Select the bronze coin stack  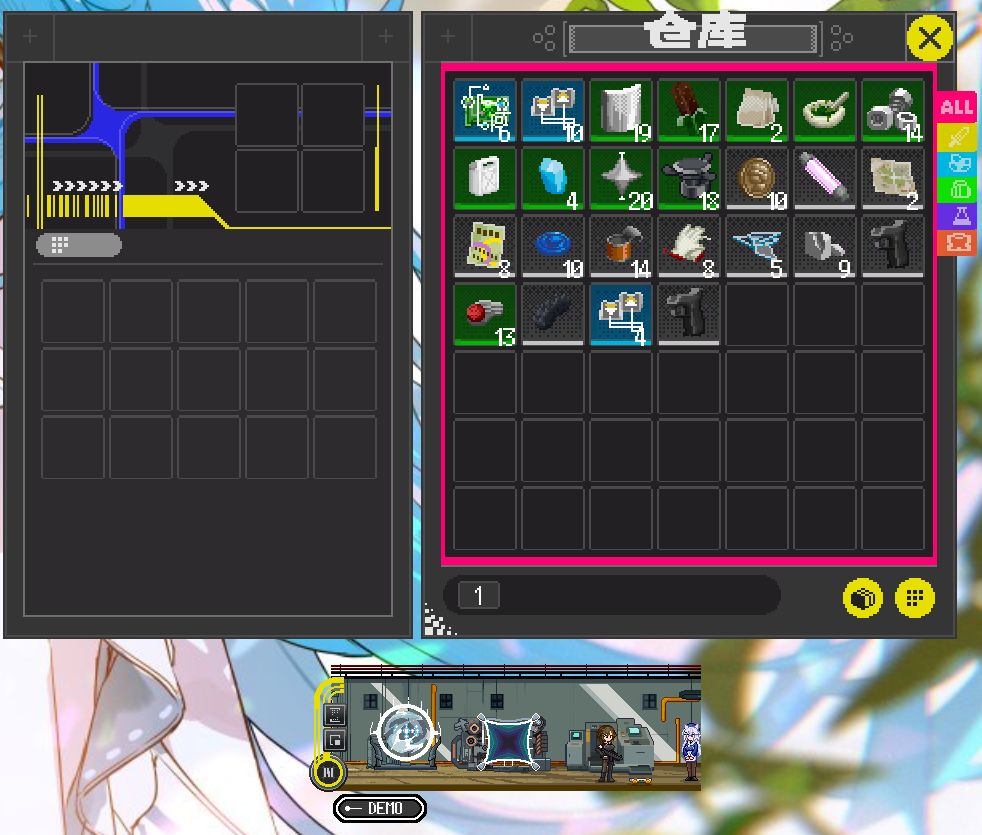757,179
